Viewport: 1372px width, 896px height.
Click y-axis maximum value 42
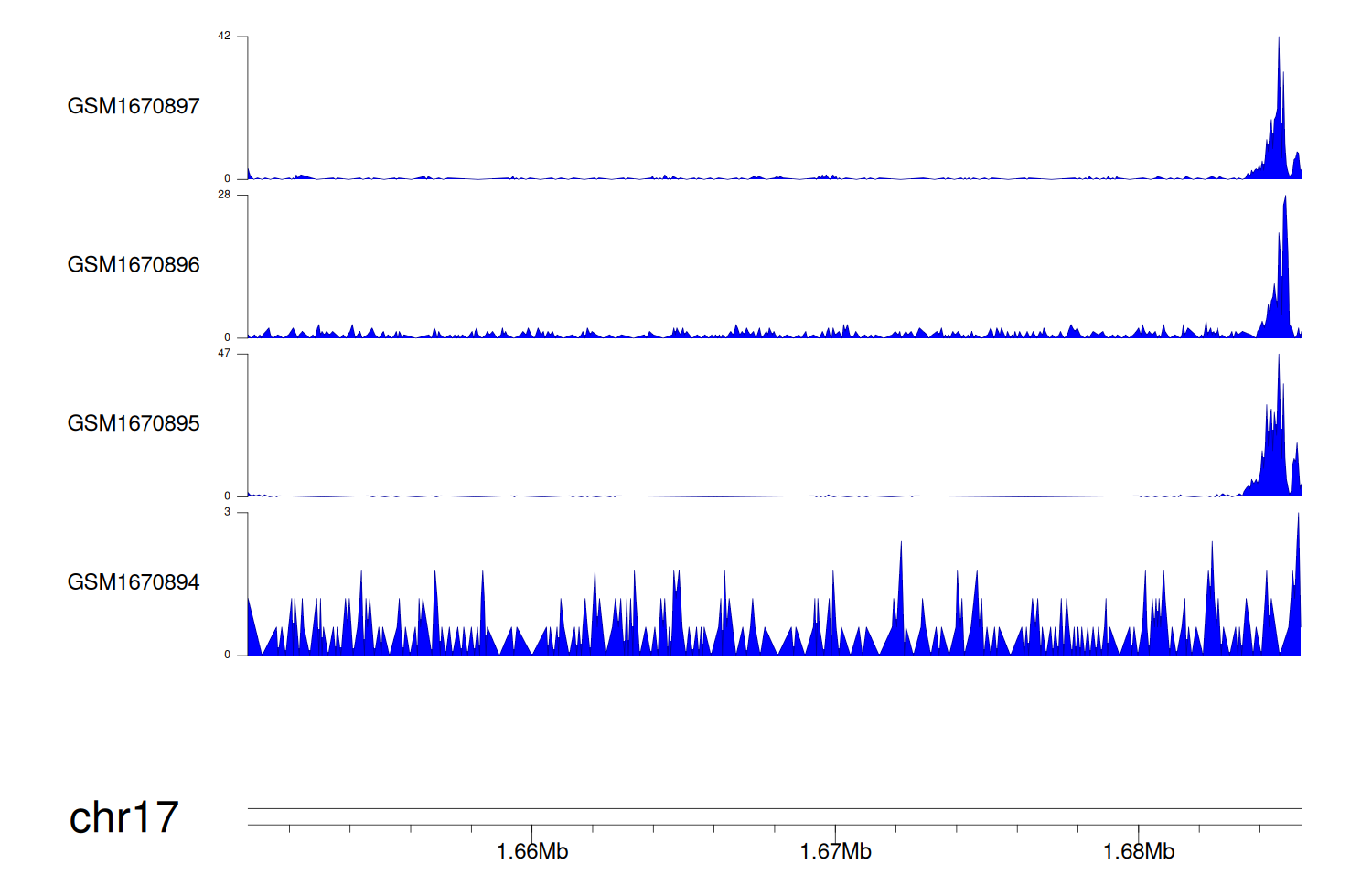point(224,37)
